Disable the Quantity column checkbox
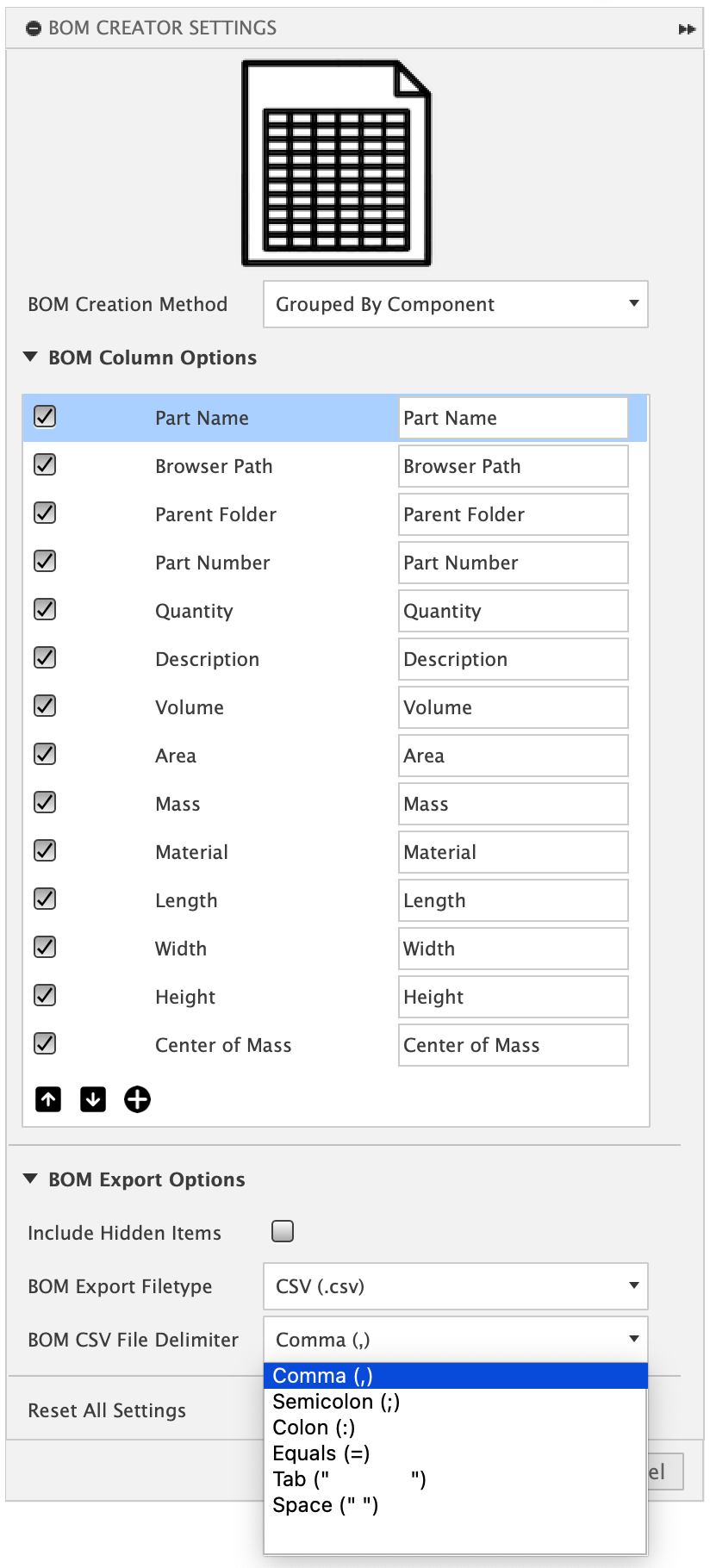 pos(45,610)
